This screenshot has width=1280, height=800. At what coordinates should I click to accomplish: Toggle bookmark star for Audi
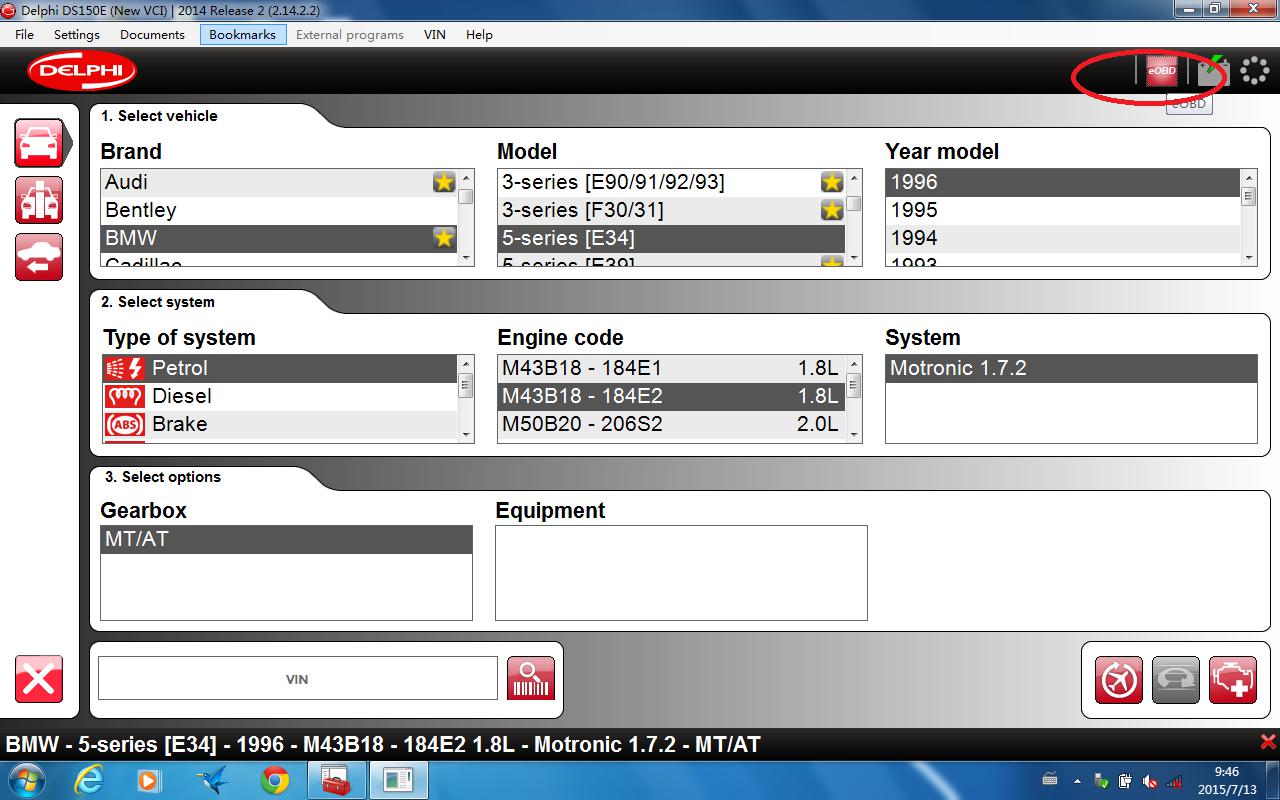444,182
